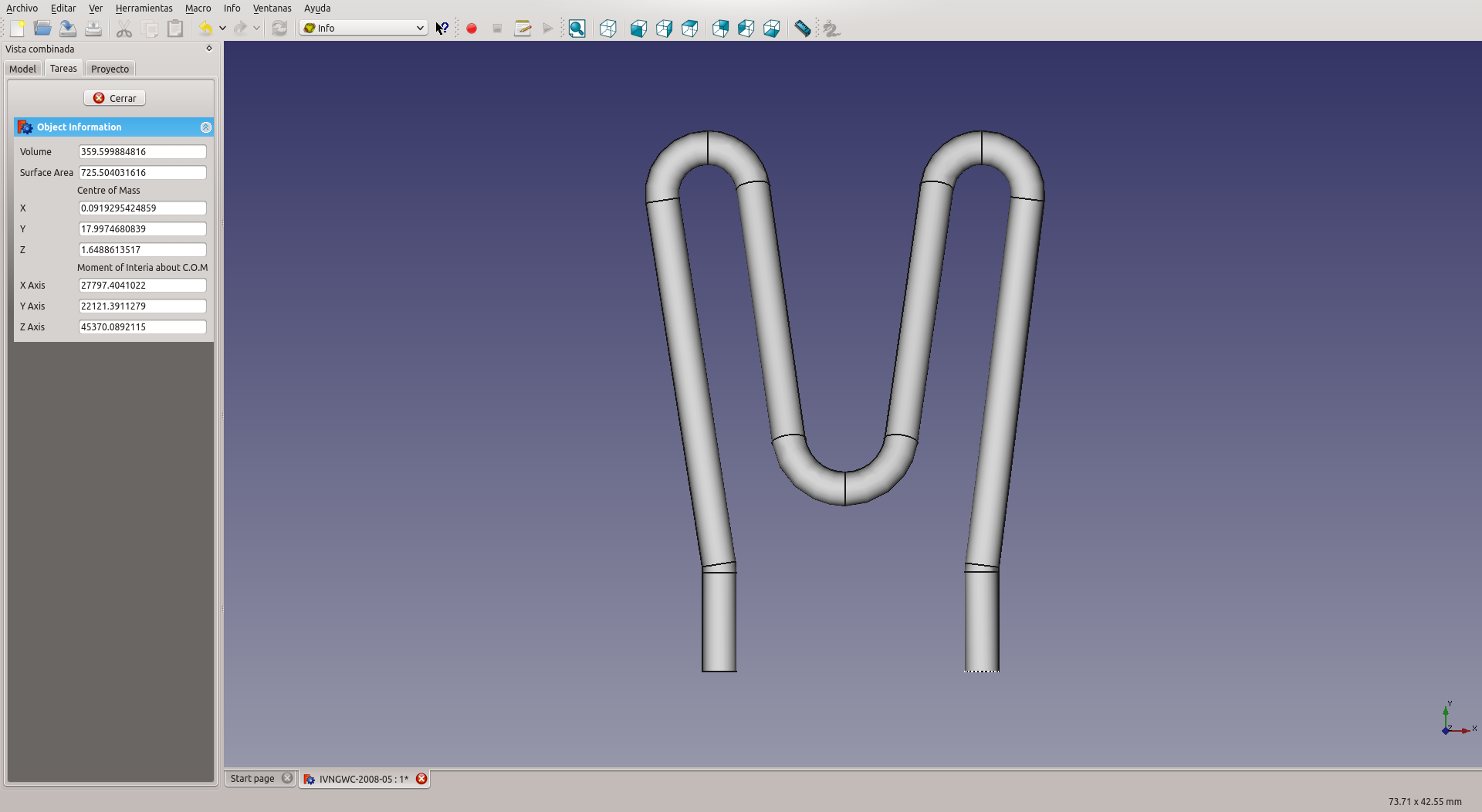Undock the Vista combinada panel
The width and height of the screenshot is (1482, 812).
[x=209, y=49]
